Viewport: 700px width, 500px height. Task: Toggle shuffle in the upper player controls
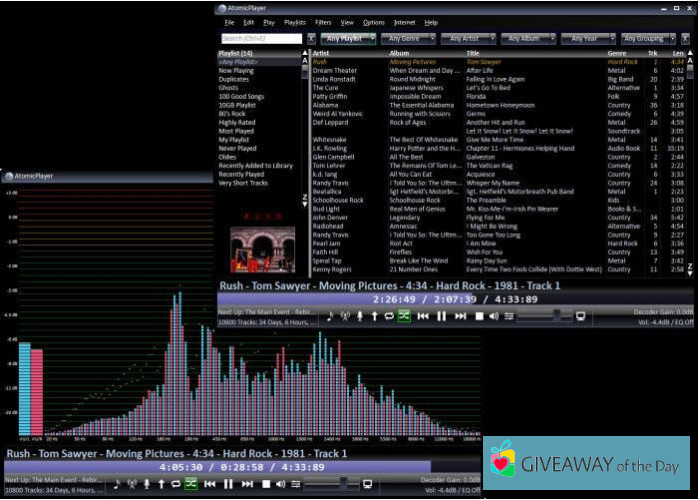(x=404, y=315)
